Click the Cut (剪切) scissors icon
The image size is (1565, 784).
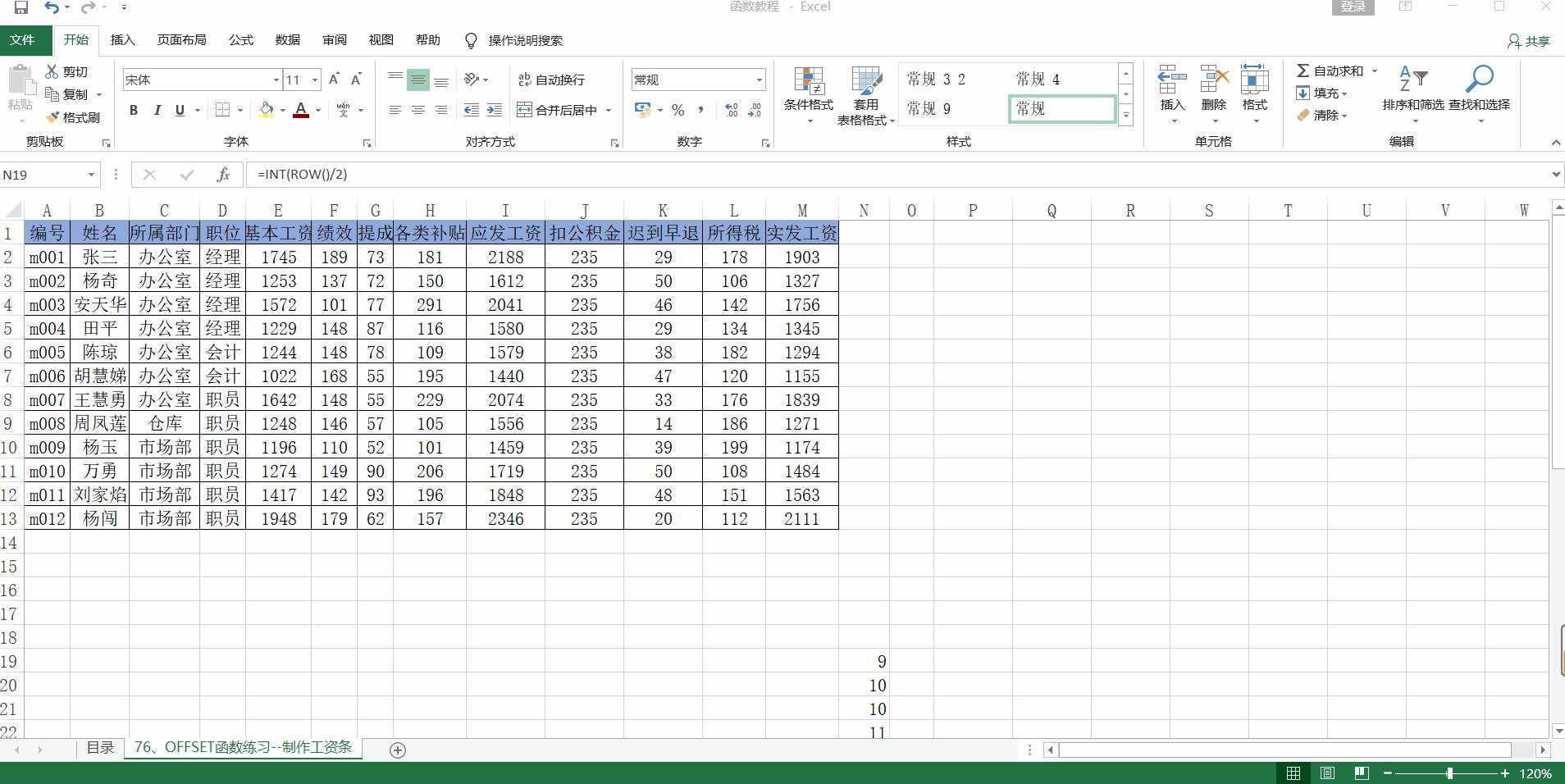[52, 71]
